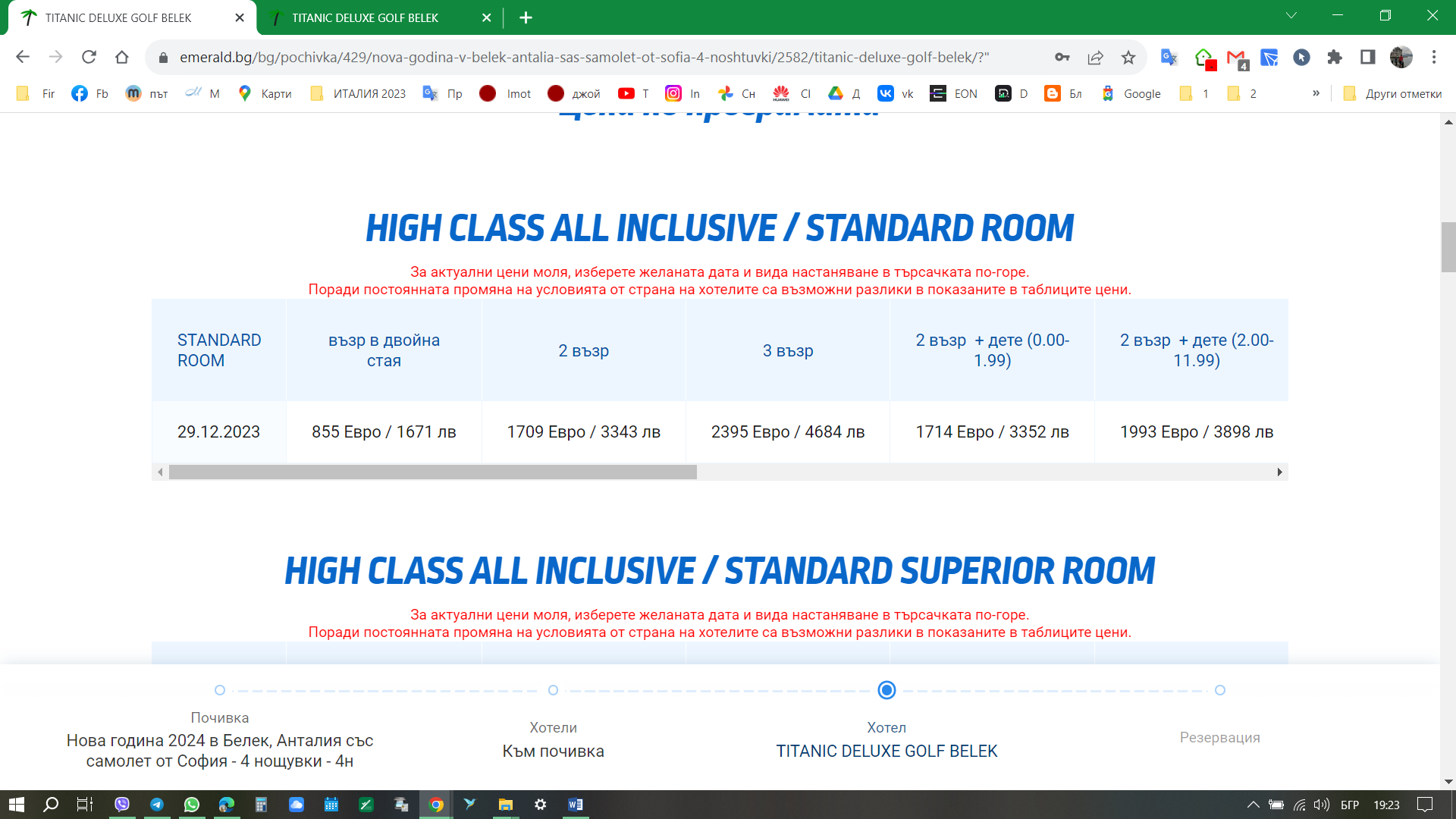Open the Huawei bookmark
Screen dimensions: 1456x819
[x=792, y=93]
